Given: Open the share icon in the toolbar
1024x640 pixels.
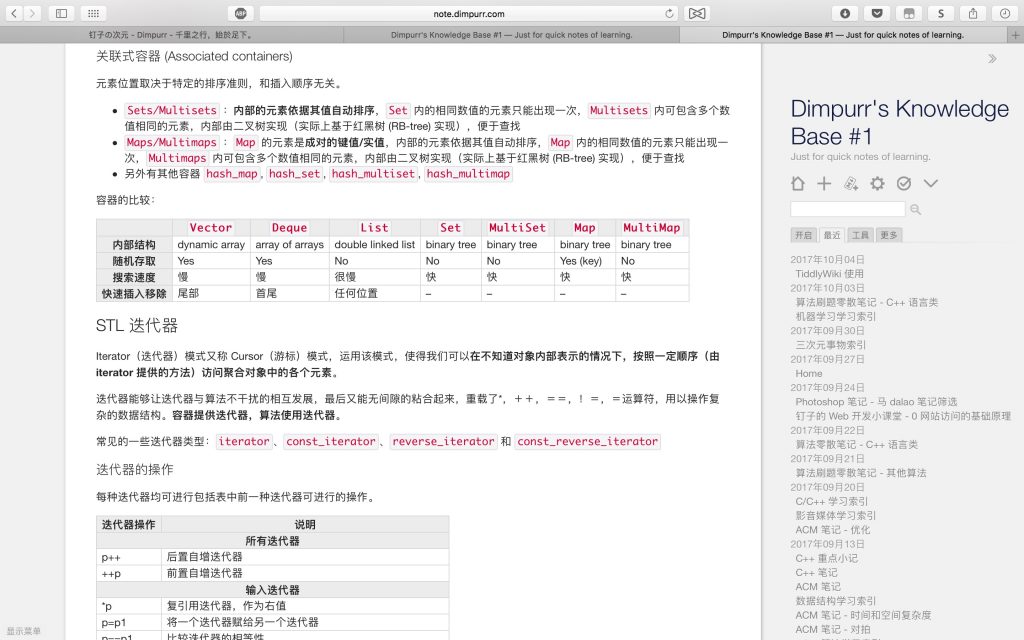Looking at the screenshot, I should (x=973, y=13).
